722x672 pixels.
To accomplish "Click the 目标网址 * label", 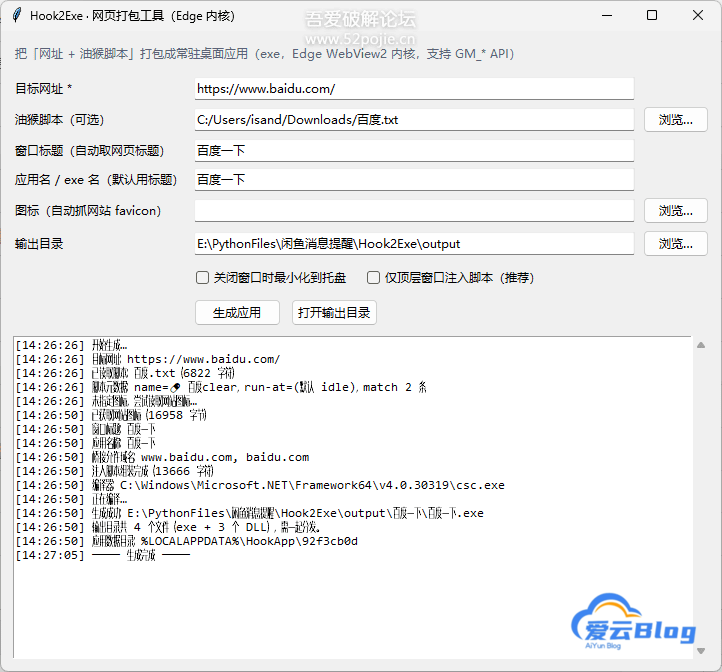I will 43,88.
